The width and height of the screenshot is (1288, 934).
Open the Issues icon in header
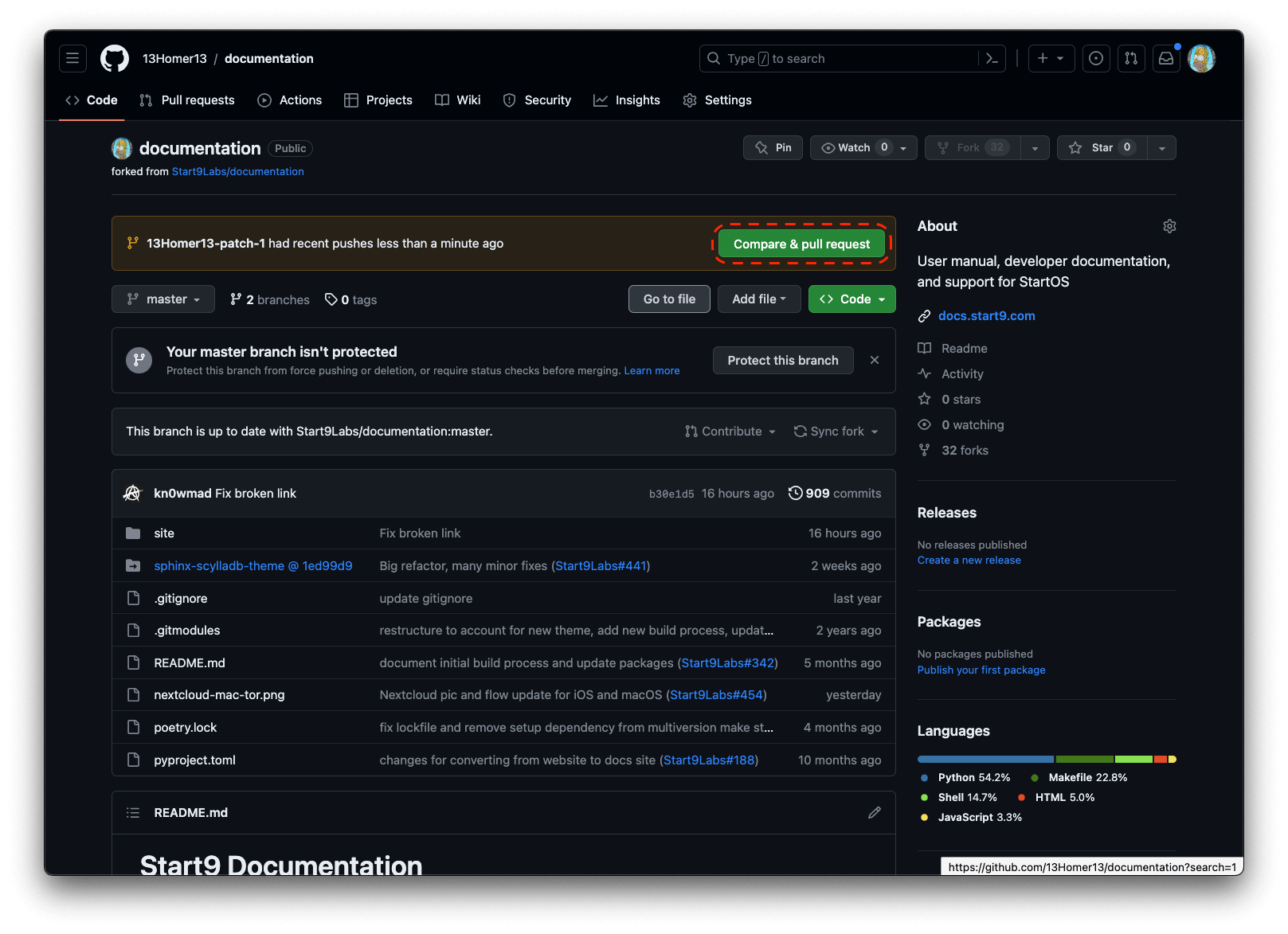1096,58
